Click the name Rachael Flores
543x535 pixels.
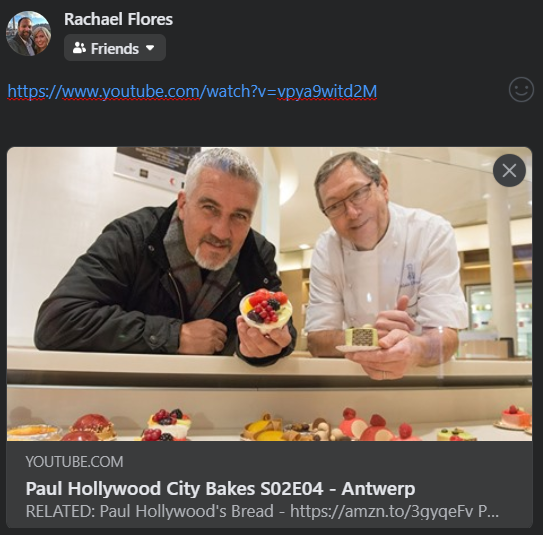(118, 19)
